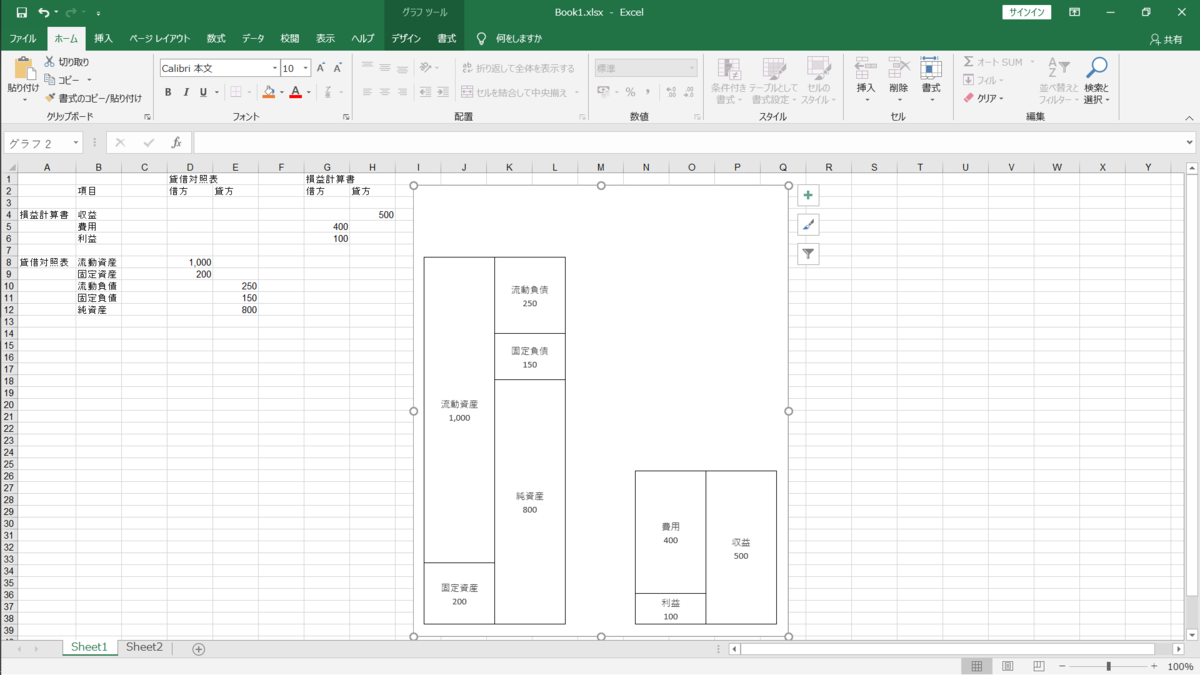Open the Paste (貼り付け) clipboard icon
This screenshot has height=675, width=1200.
coord(23,70)
